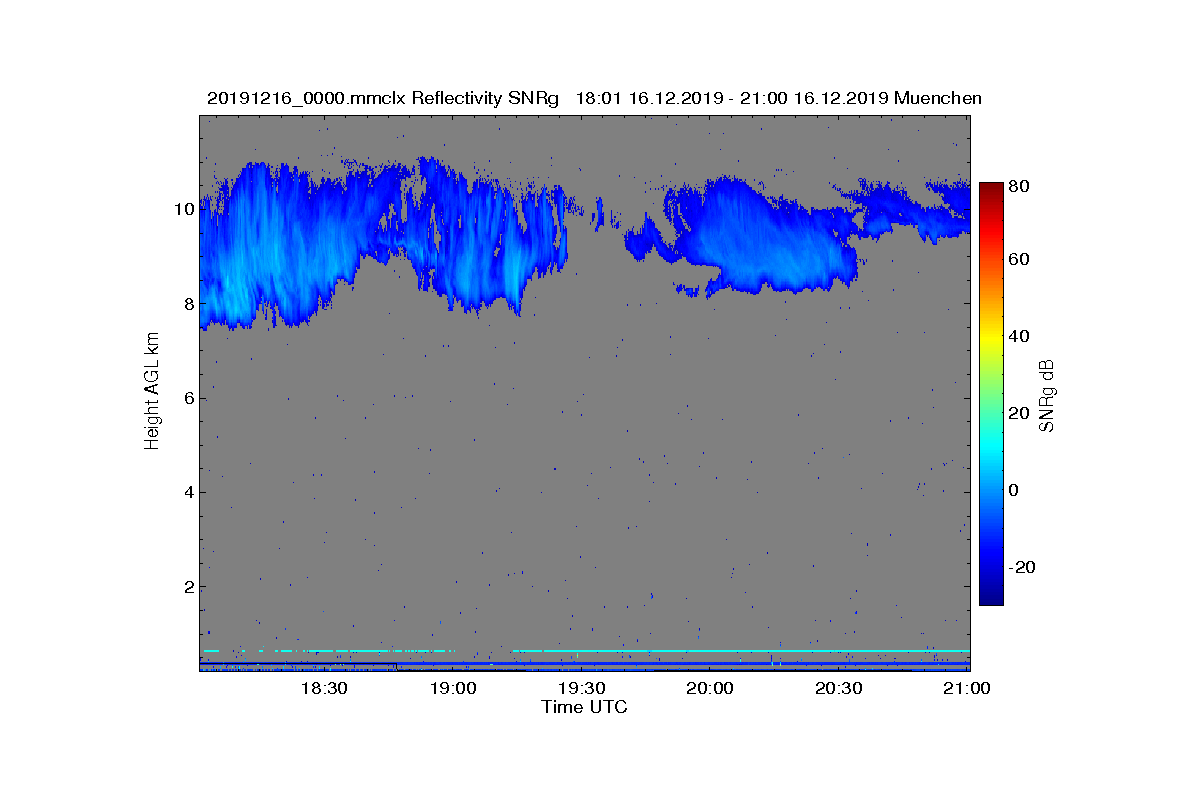1200x800 pixels.
Task: Click the height tick label 4
Action: click(x=187, y=492)
